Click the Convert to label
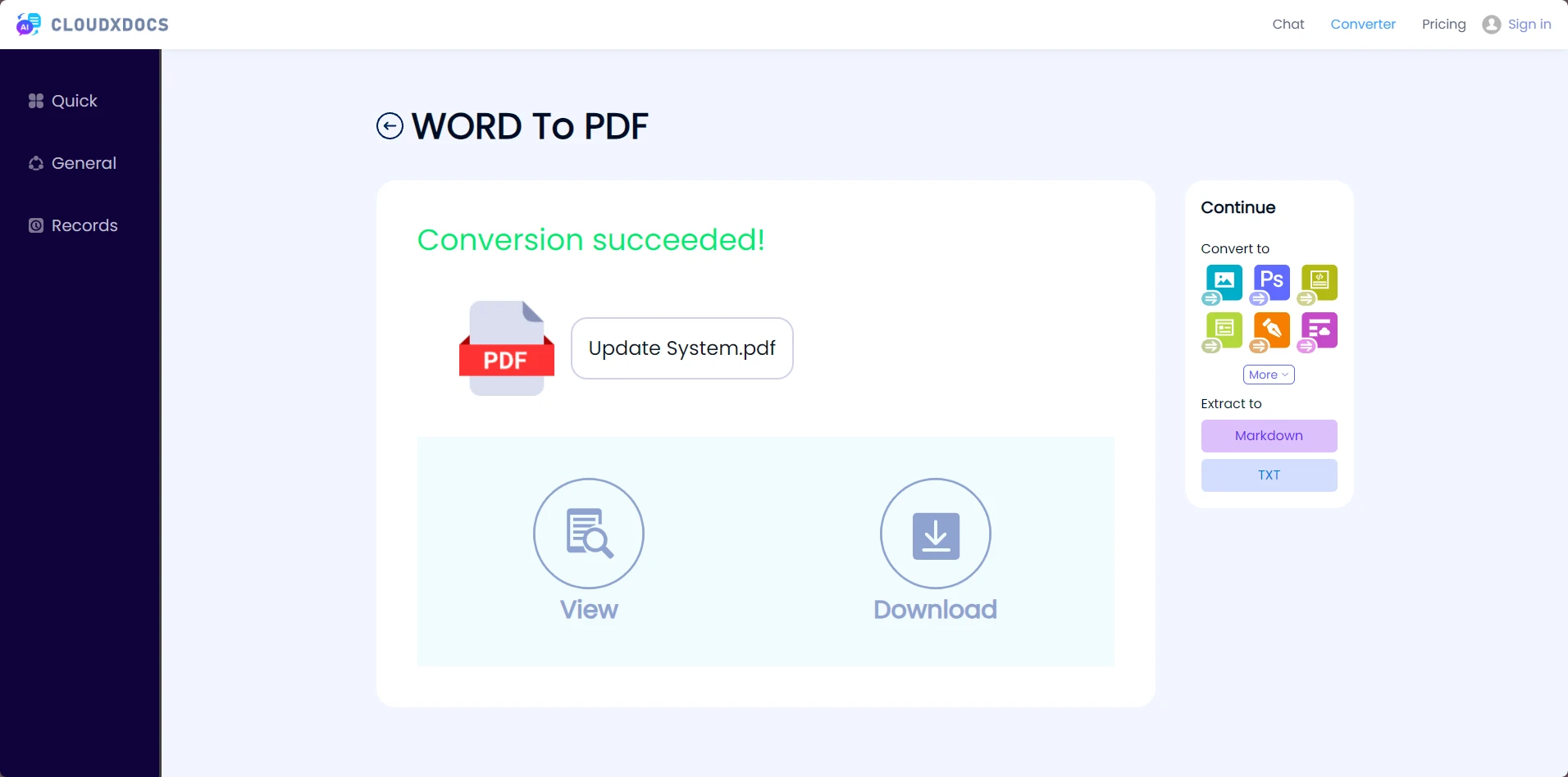 [1234, 248]
